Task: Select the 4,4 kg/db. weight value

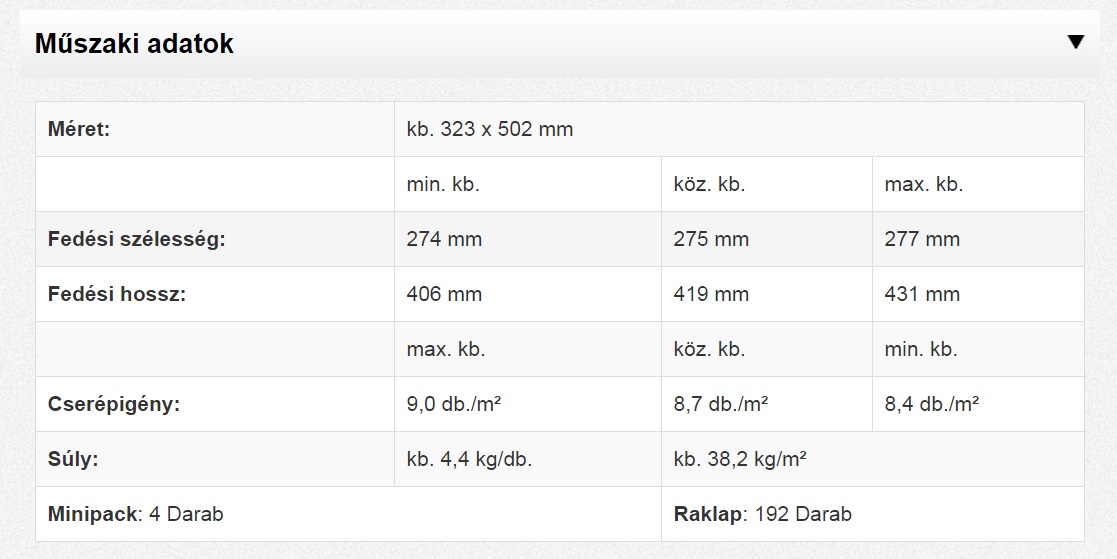Action: point(469,460)
